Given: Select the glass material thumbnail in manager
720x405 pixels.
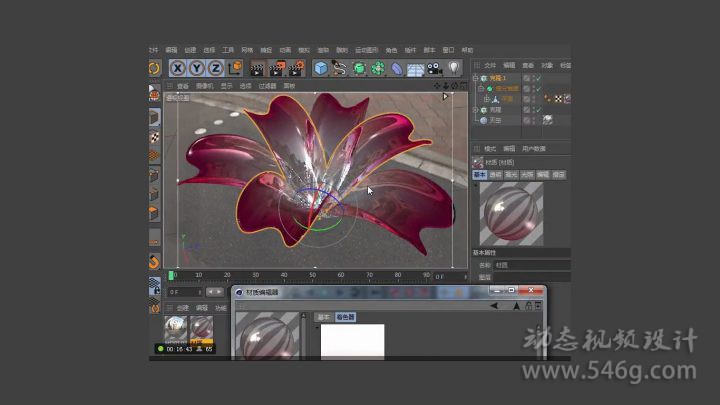Looking at the screenshot, I should 176,329.
